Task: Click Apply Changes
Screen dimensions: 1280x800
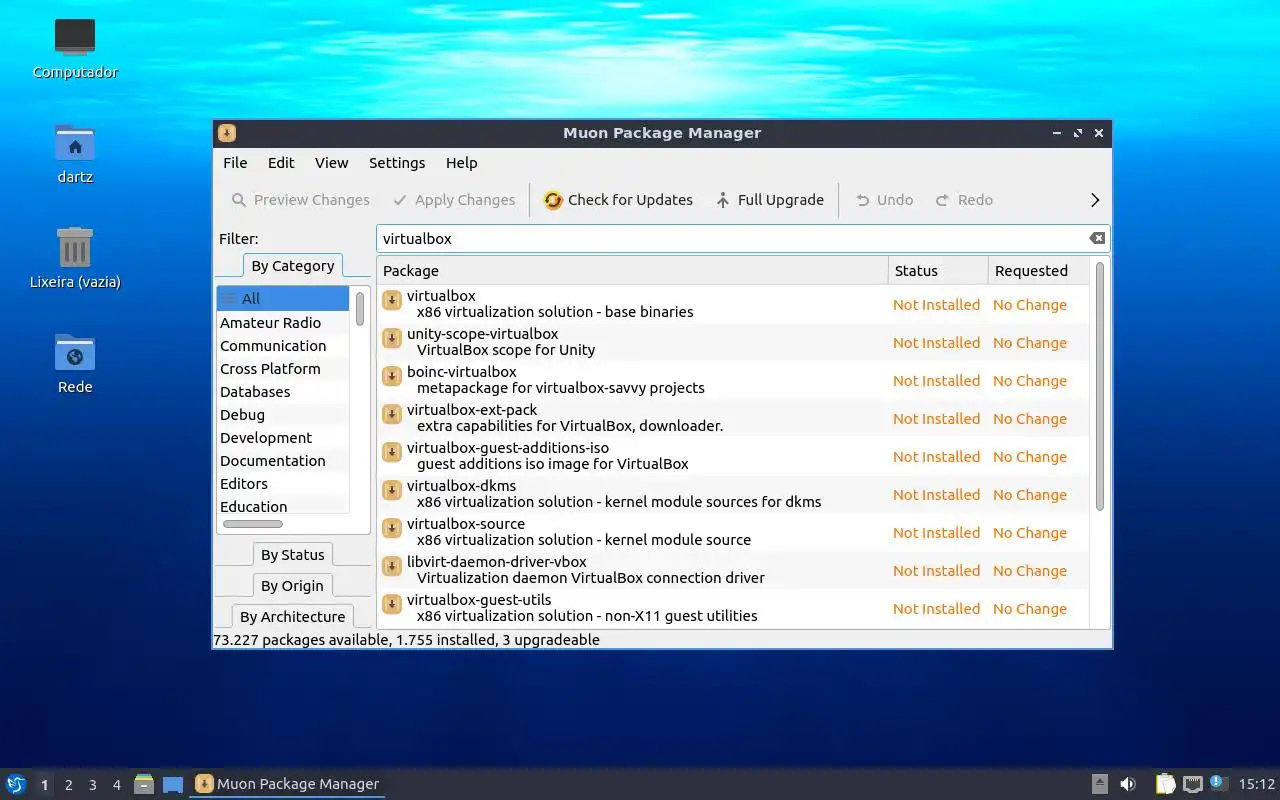Action: tap(454, 200)
